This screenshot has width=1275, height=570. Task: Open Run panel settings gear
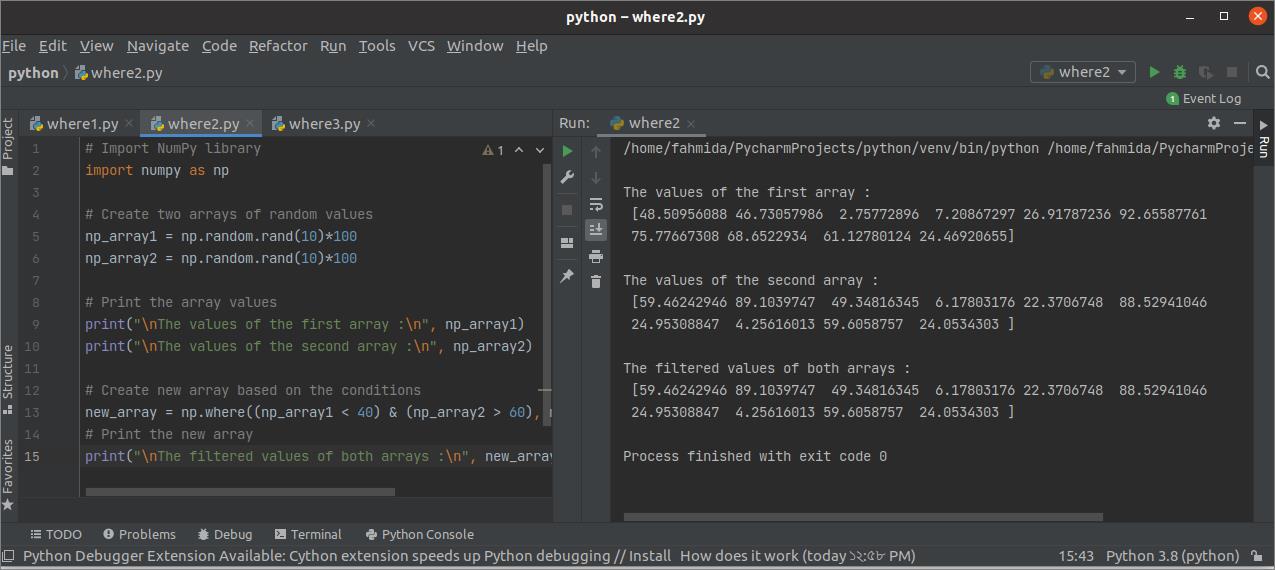(1214, 123)
